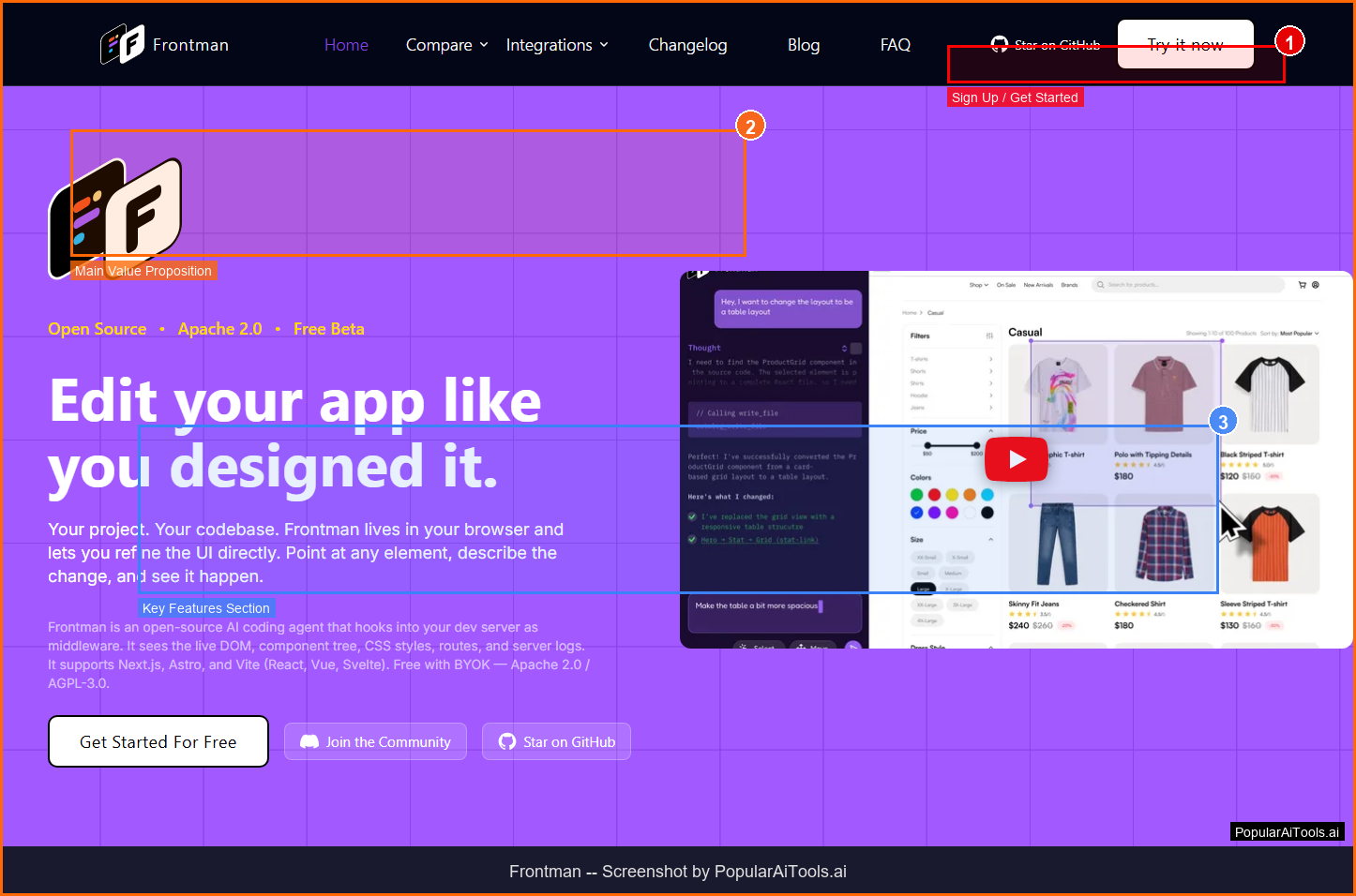Image resolution: width=1356 pixels, height=896 pixels.
Task: Click the shopping cart icon in the video preview
Action: (1302, 285)
